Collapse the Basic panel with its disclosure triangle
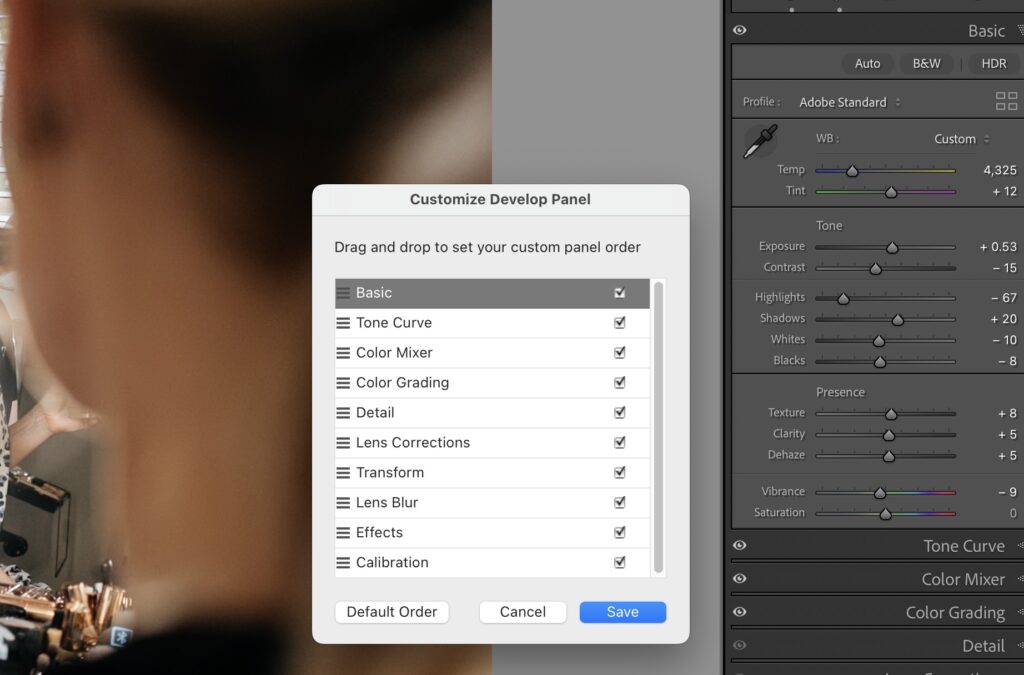Image resolution: width=1024 pixels, height=675 pixels. pyautogui.click(x=1019, y=30)
